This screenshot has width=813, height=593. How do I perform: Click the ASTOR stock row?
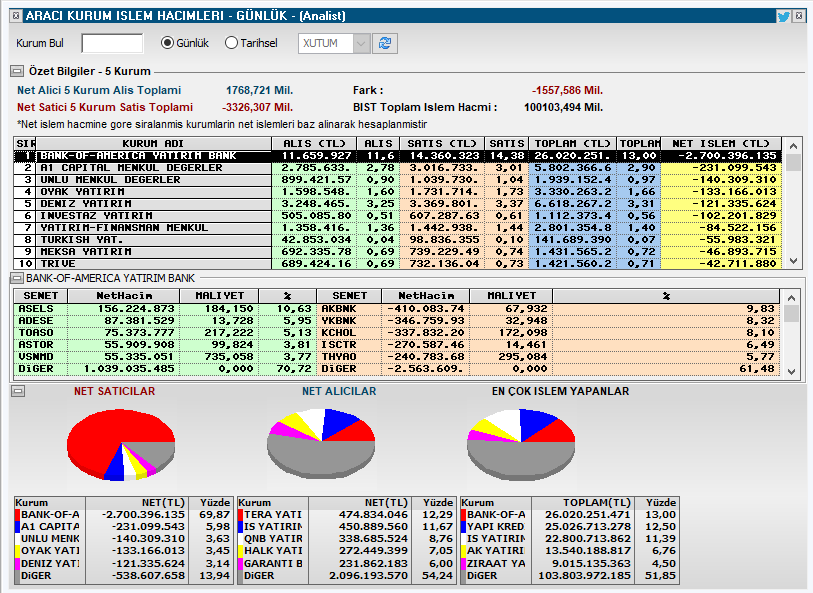tap(165, 344)
